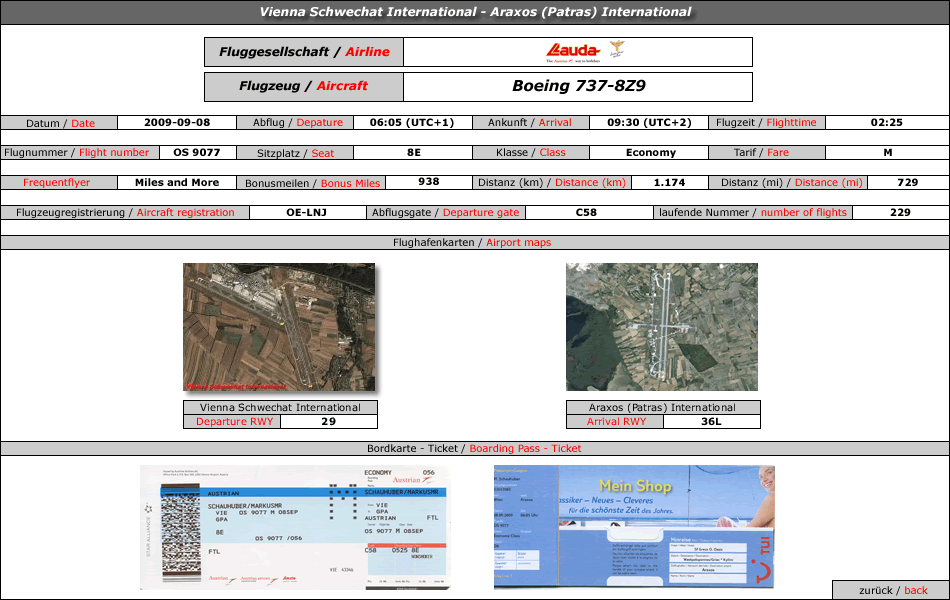Click departure gate value C58
This screenshot has height=600, width=950.
point(586,213)
